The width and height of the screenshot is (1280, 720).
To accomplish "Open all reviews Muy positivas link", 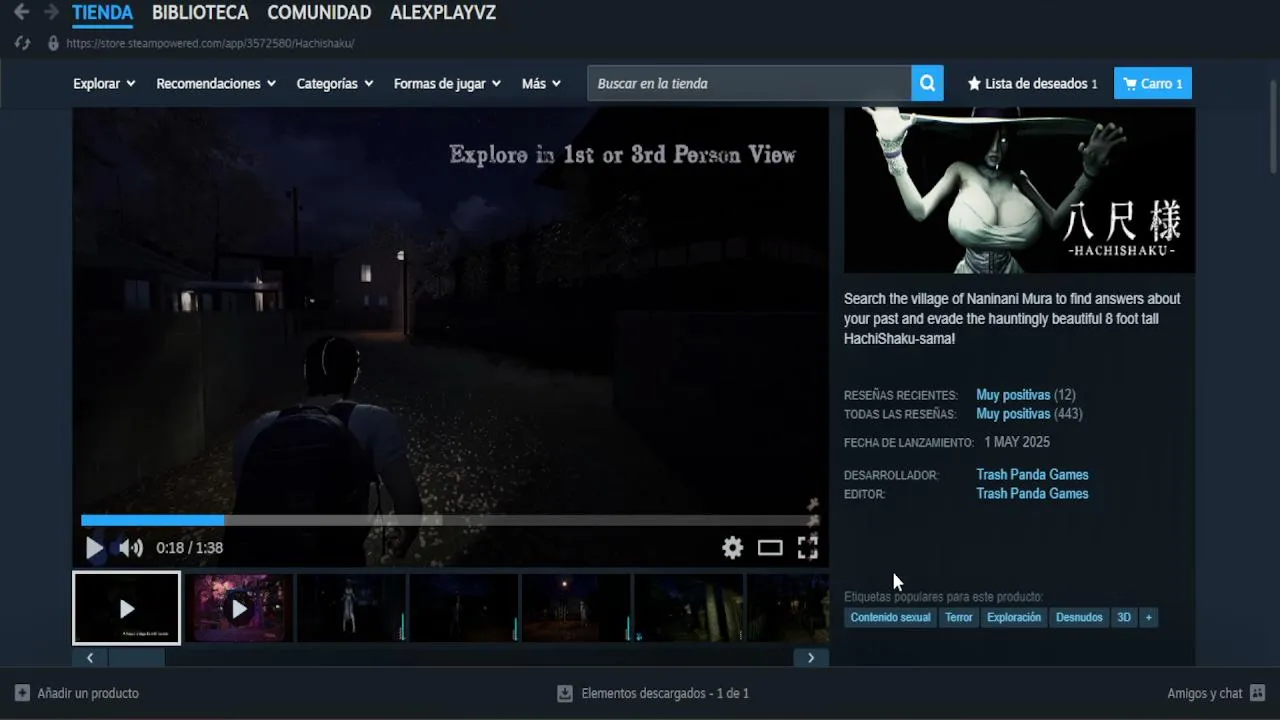I will (x=1013, y=414).
